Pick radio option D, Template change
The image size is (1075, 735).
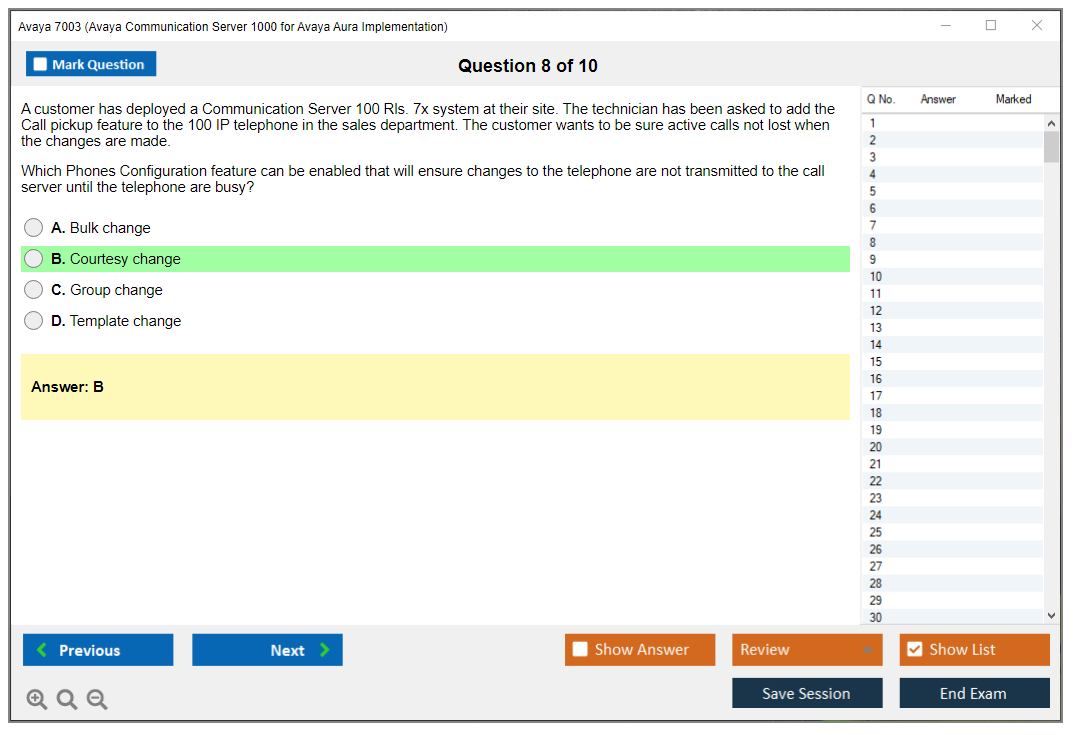(x=34, y=321)
